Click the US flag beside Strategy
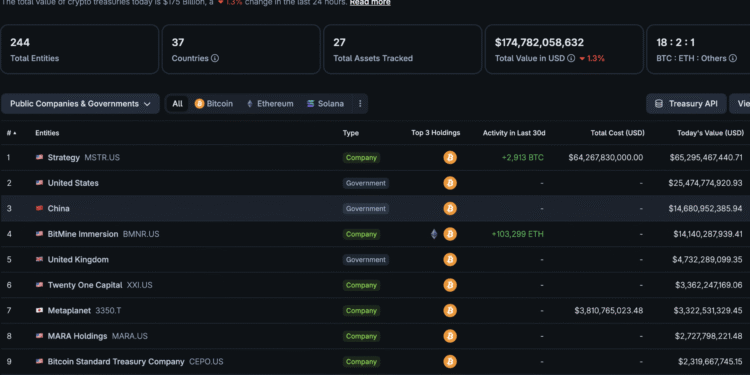The image size is (750, 375). coord(39,157)
